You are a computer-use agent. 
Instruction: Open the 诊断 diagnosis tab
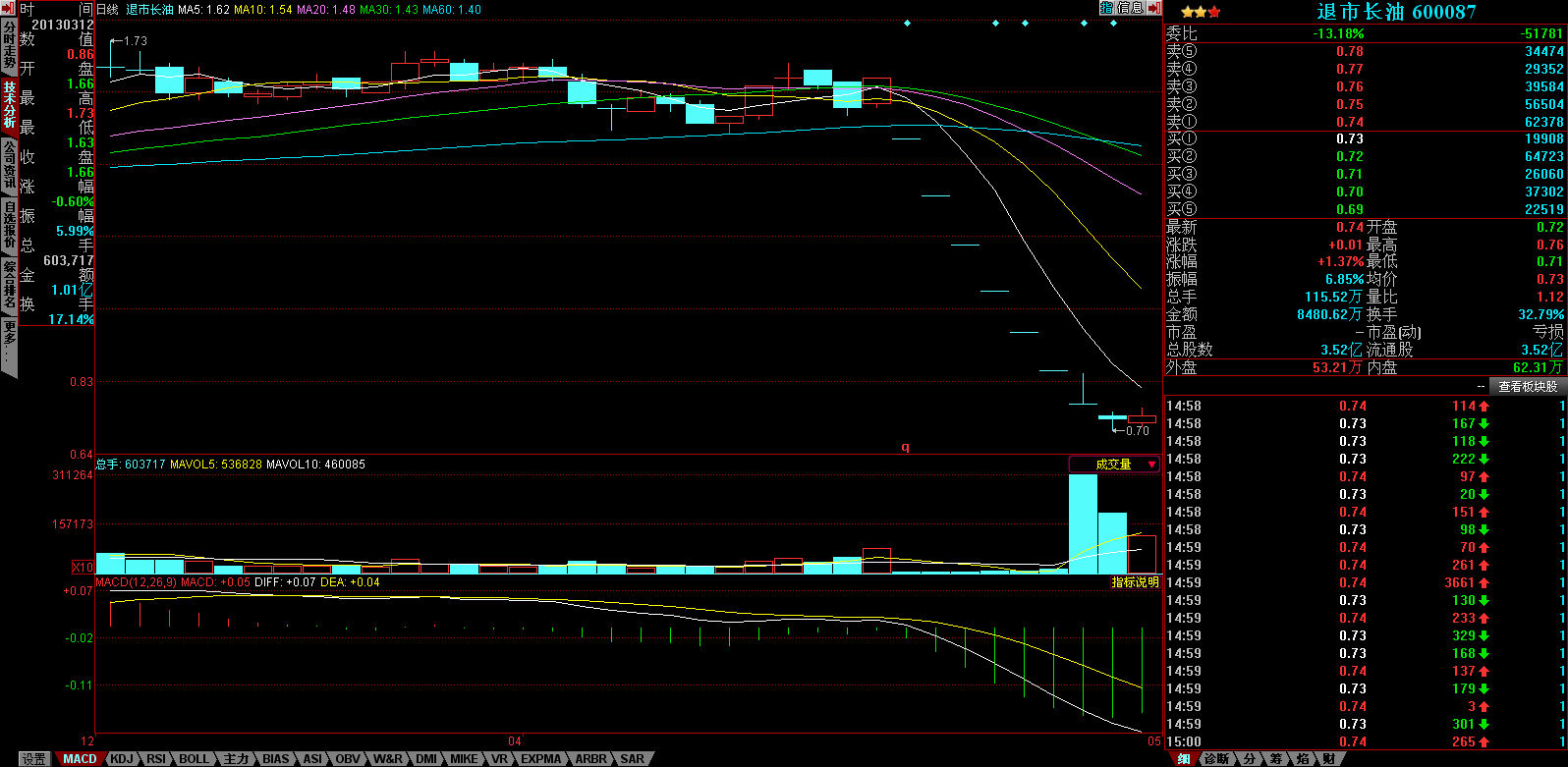[x=1216, y=759]
